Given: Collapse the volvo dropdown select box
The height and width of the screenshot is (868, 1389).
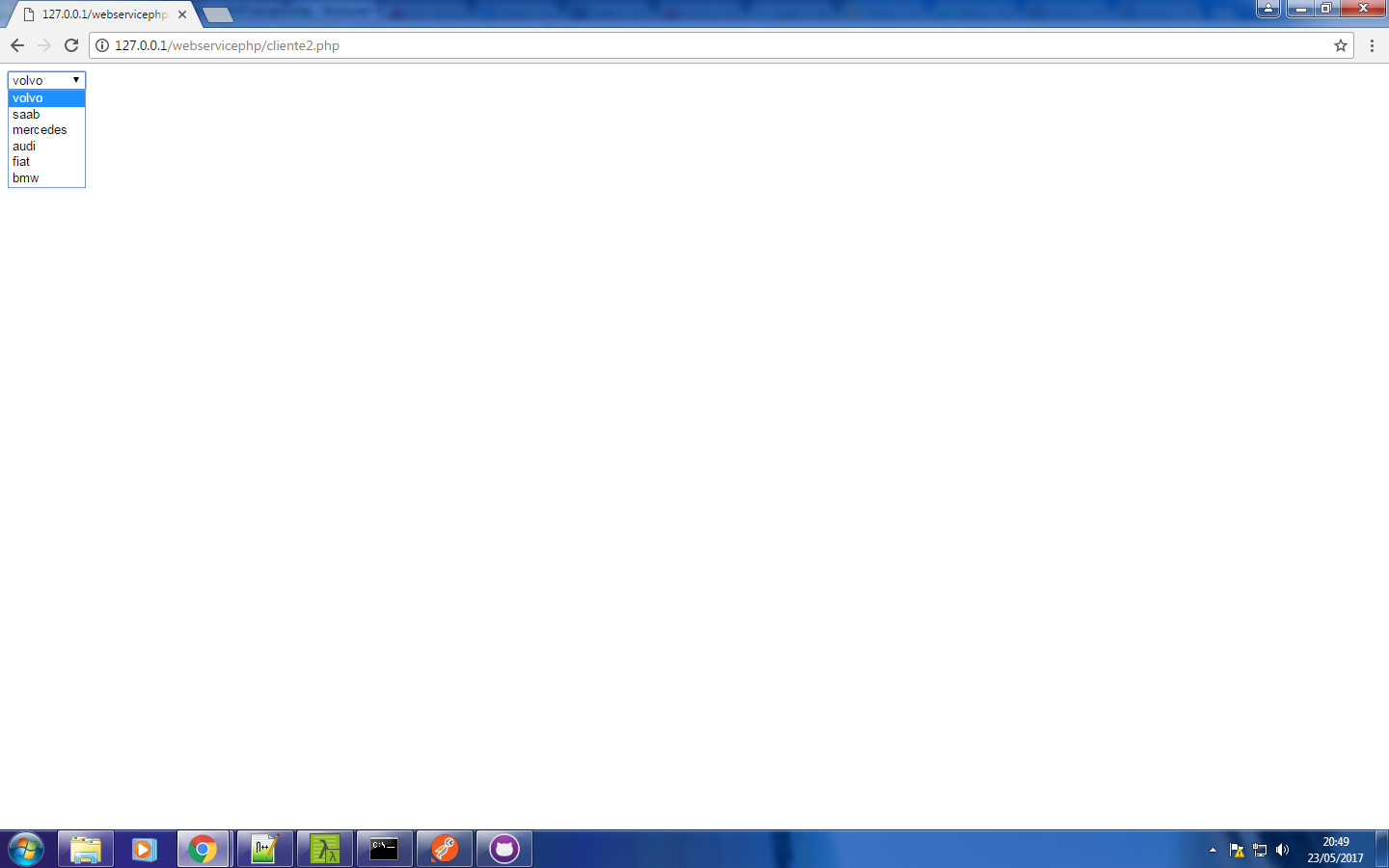Looking at the screenshot, I should tap(46, 80).
